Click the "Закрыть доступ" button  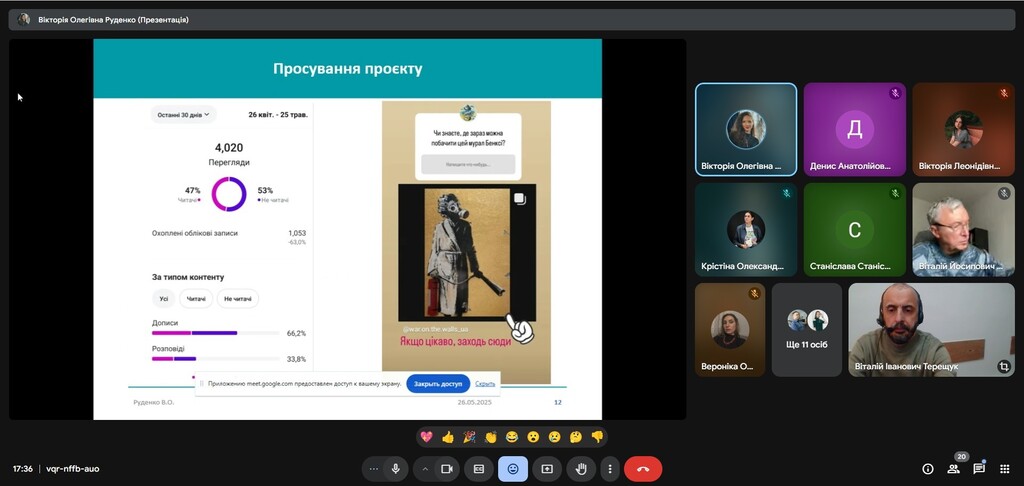click(437, 384)
